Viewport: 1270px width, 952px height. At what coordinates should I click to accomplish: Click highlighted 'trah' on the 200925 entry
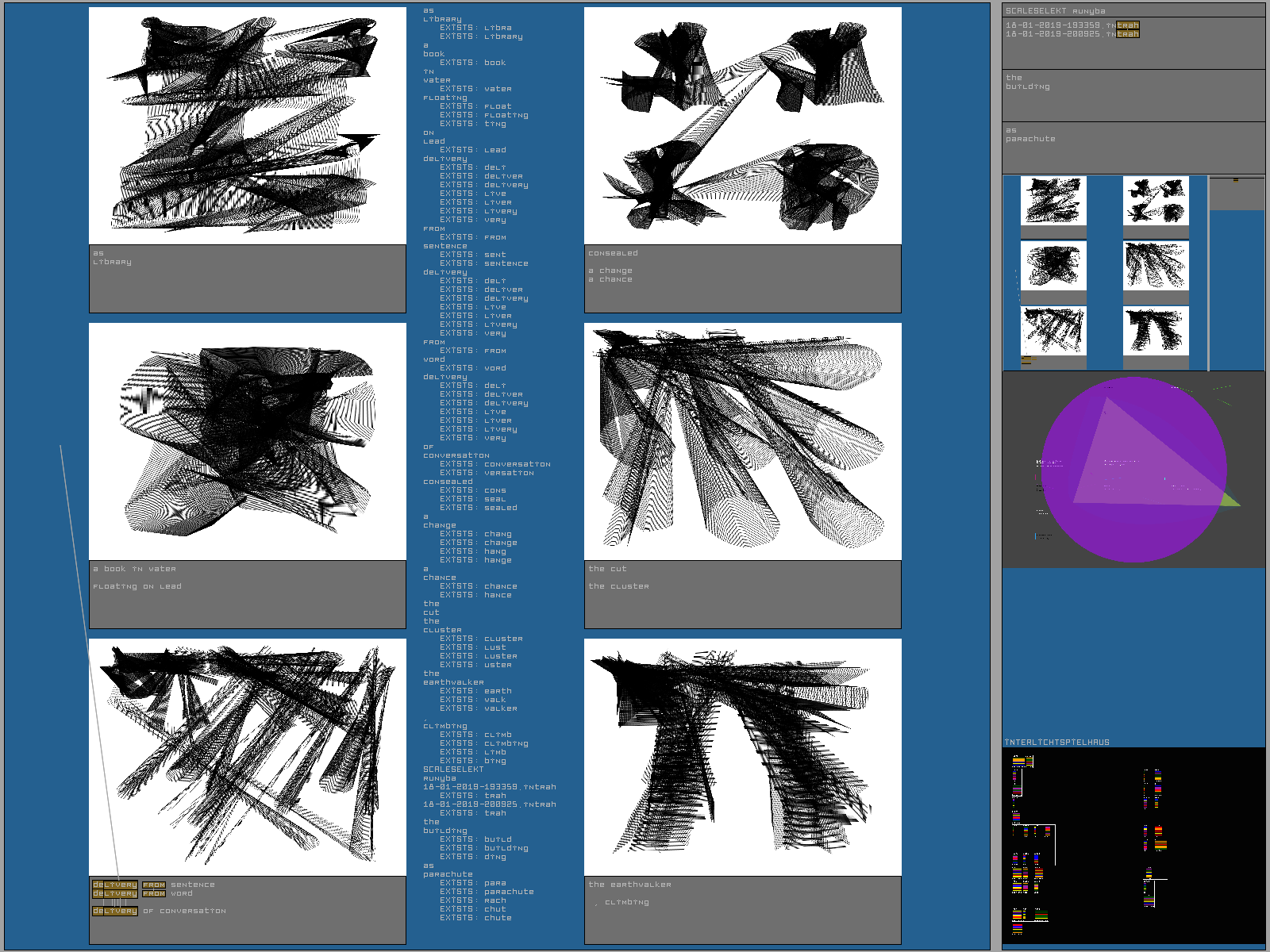tap(1128, 34)
